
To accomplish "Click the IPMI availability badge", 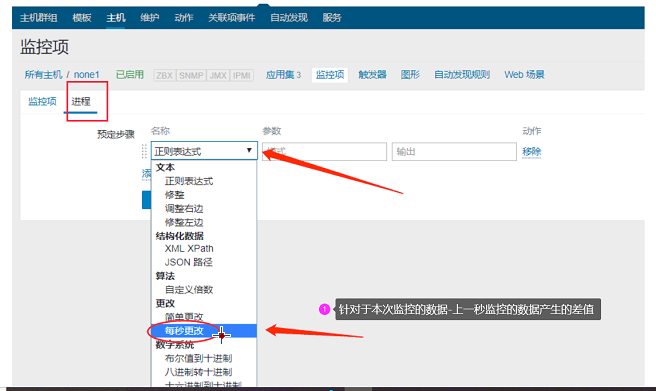I will (x=241, y=75).
